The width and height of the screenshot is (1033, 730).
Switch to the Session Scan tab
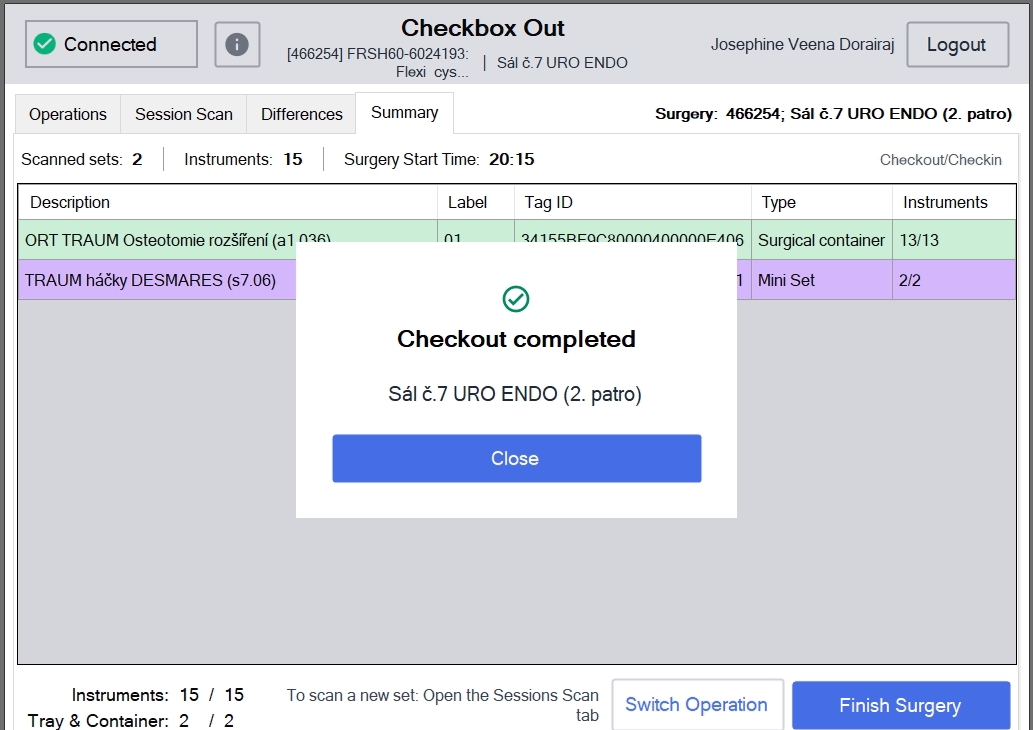tap(184, 114)
